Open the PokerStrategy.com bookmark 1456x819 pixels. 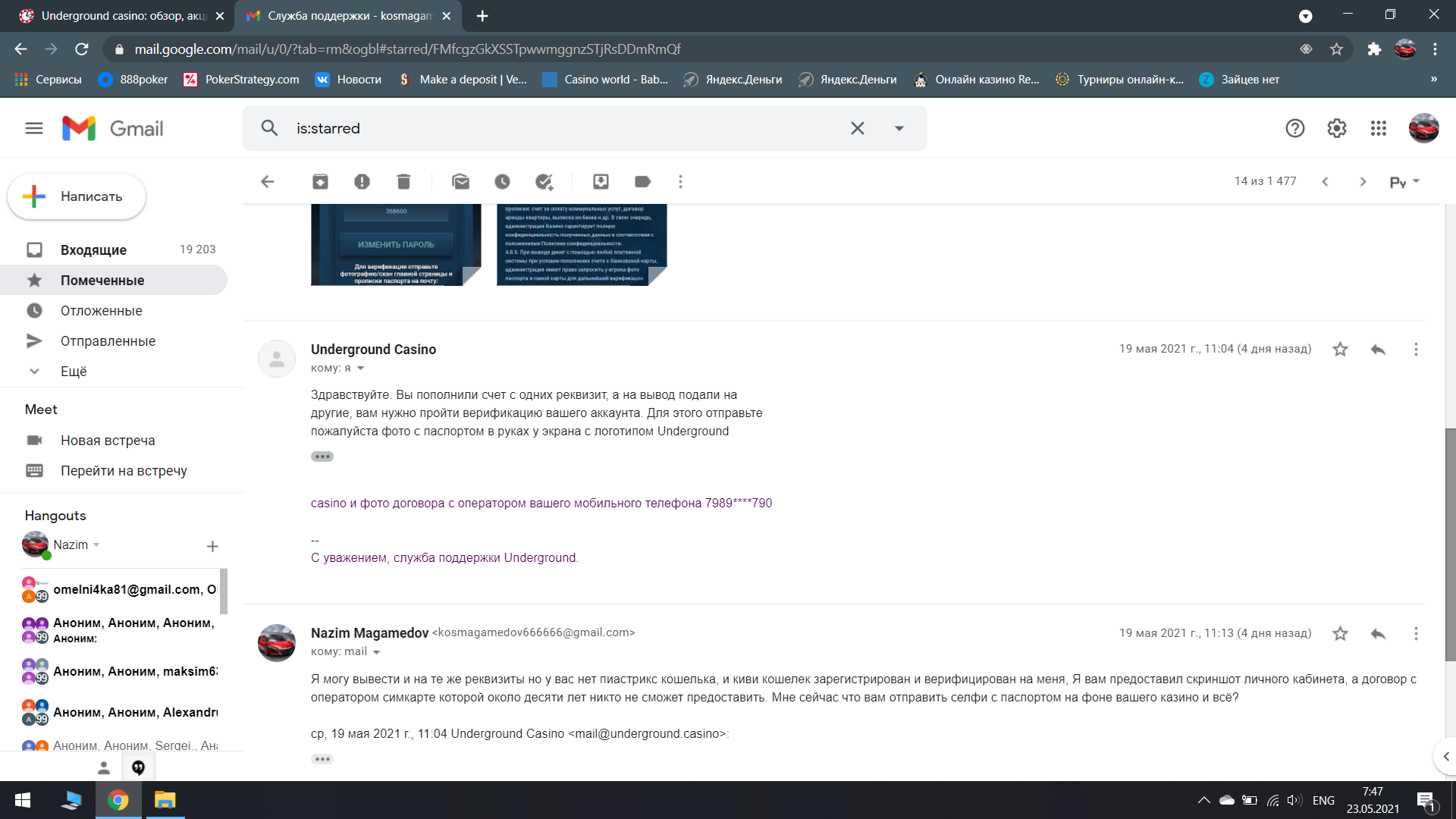point(241,80)
